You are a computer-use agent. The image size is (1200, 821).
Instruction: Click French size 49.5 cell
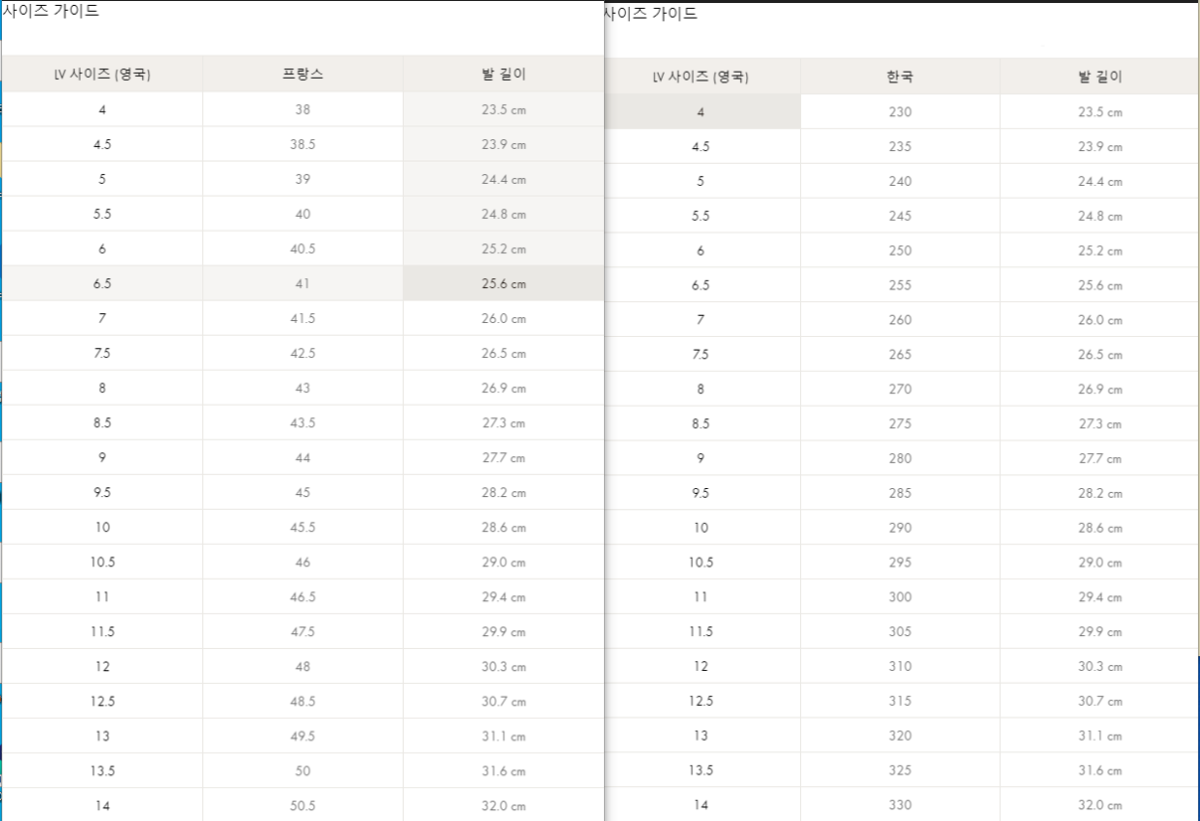pos(303,736)
